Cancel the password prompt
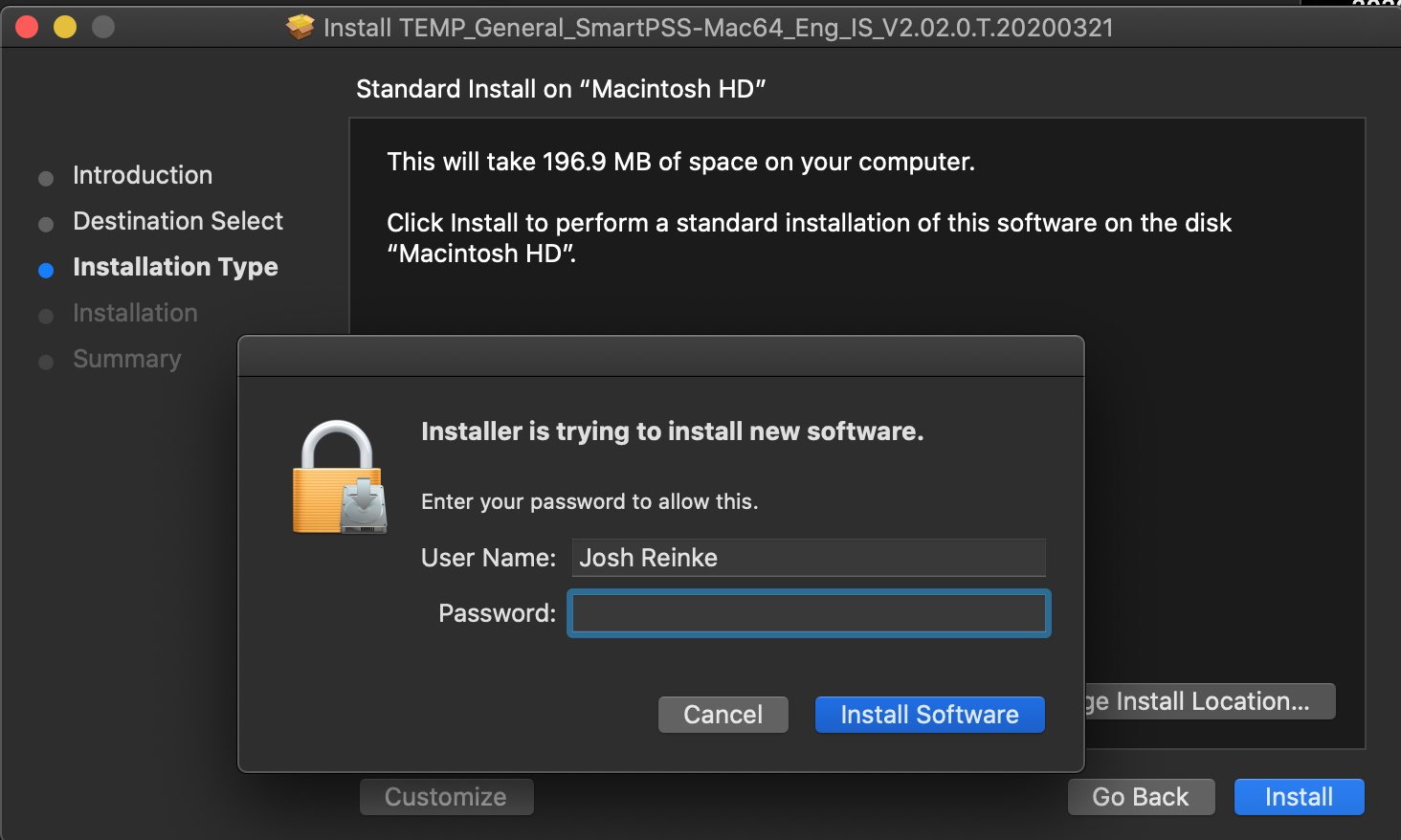 (x=723, y=715)
